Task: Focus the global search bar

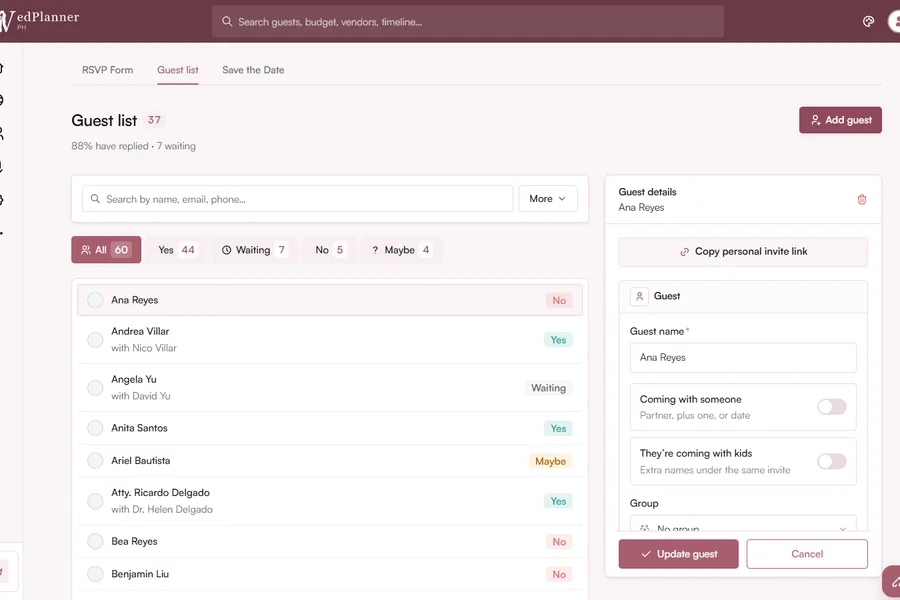Action: [x=468, y=22]
